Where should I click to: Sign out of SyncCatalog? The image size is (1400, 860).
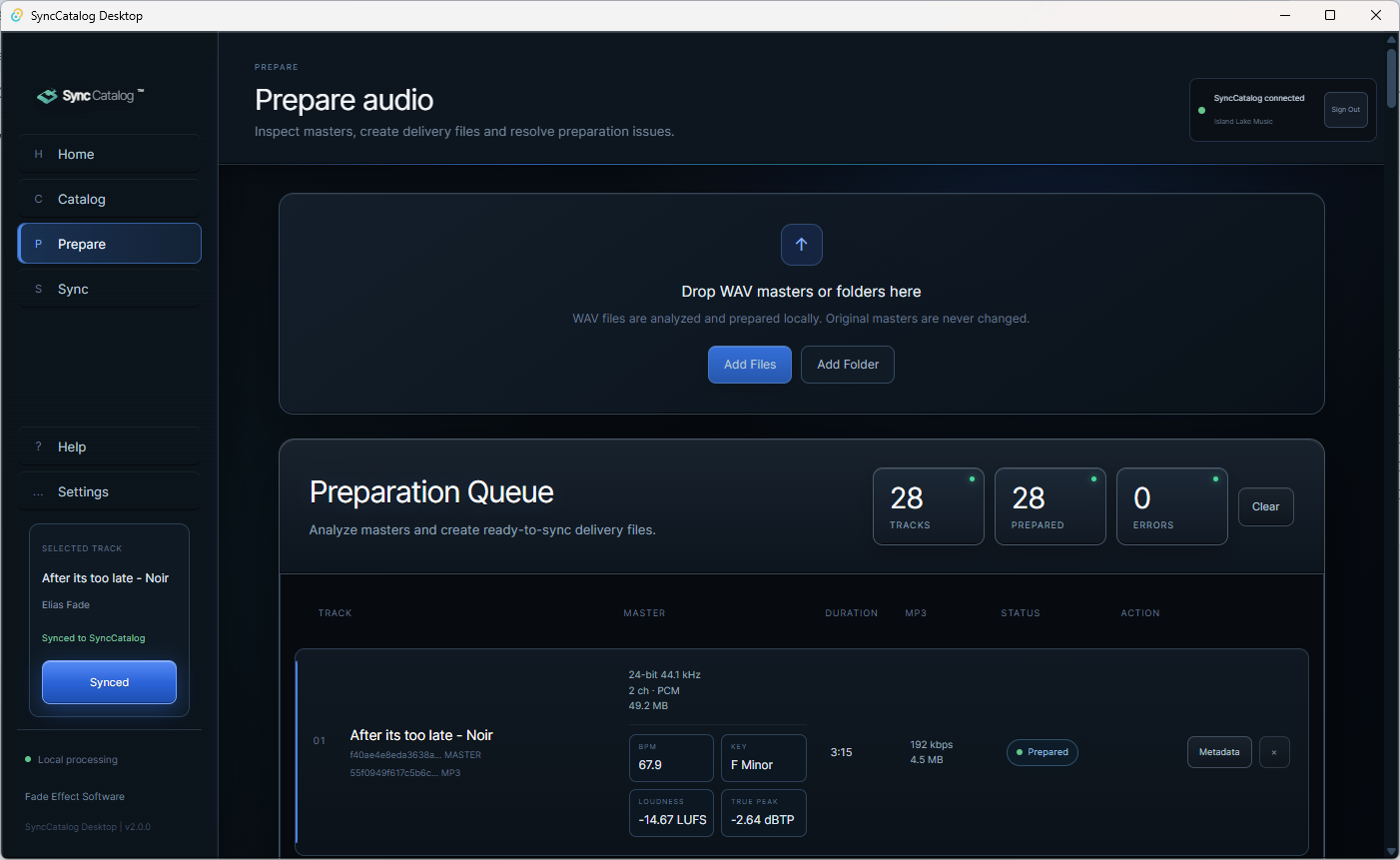coord(1345,110)
